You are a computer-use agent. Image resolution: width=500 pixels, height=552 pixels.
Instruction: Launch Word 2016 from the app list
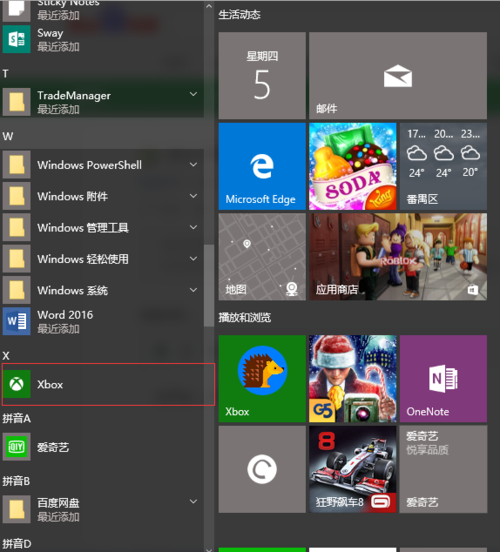point(102,321)
